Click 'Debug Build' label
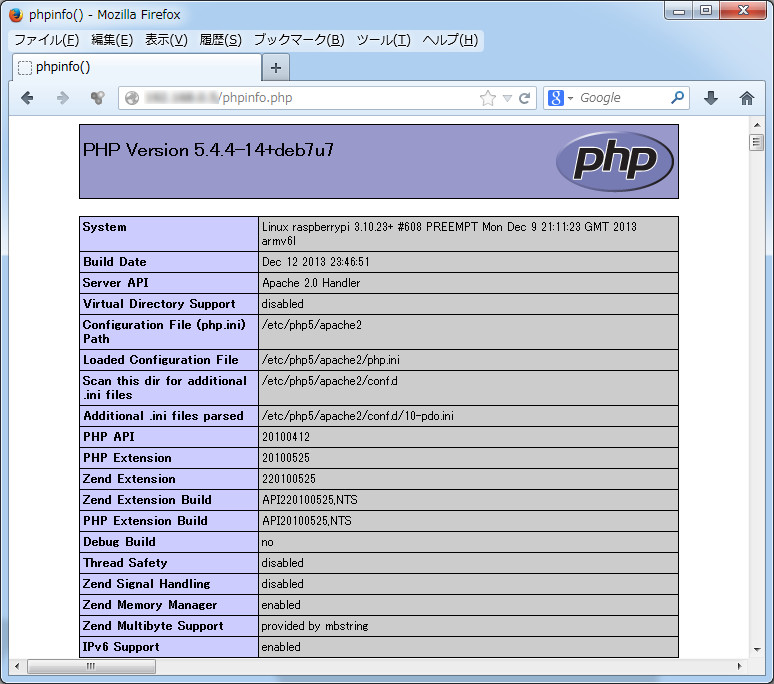This screenshot has height=684, width=774. [119, 542]
